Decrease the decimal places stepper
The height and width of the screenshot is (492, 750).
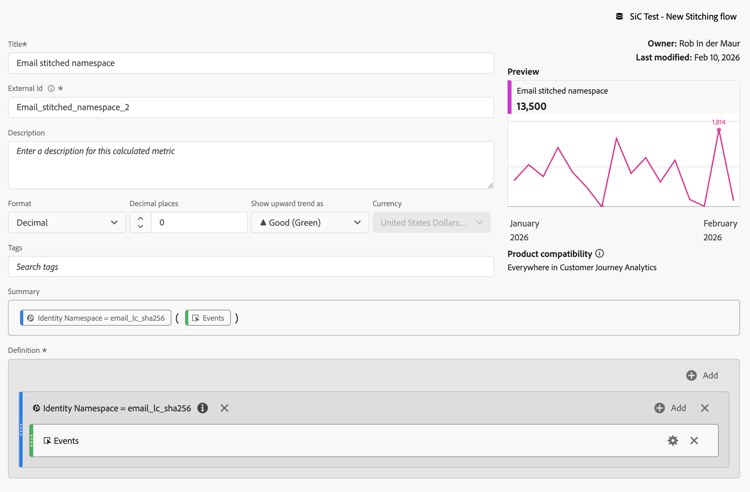[140, 227]
